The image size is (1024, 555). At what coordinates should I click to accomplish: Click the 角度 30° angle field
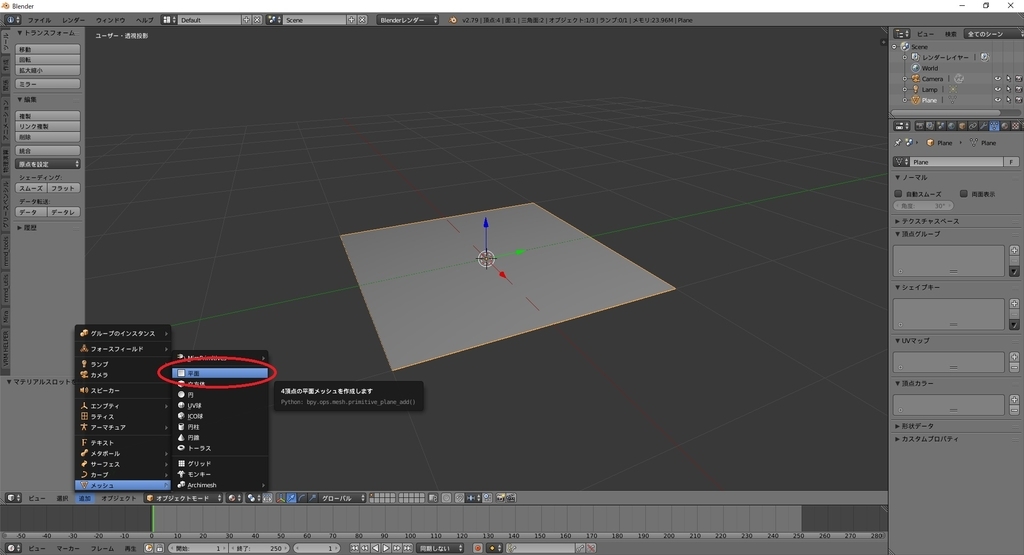click(x=923, y=206)
